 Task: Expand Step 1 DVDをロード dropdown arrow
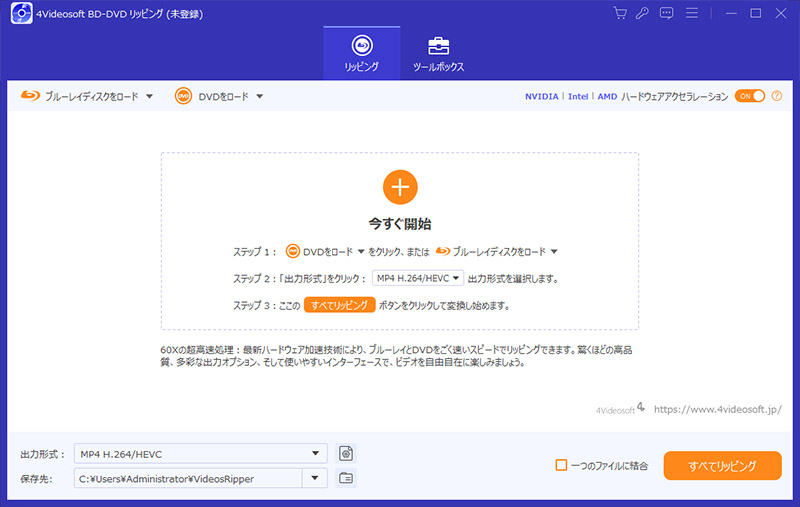tap(361, 251)
